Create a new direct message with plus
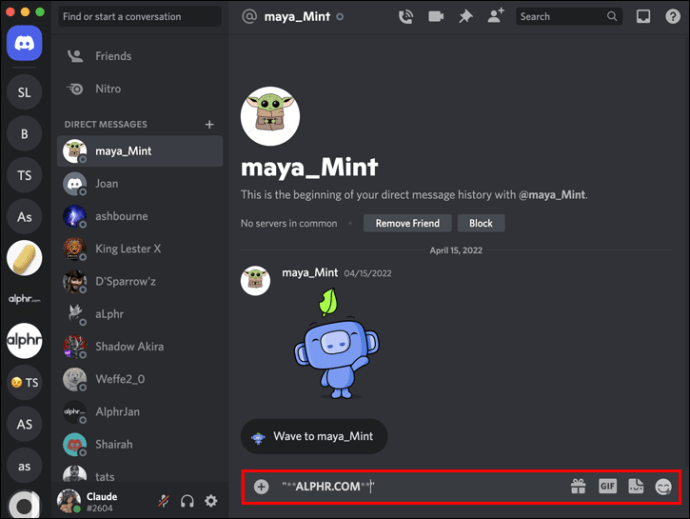 pos(209,125)
